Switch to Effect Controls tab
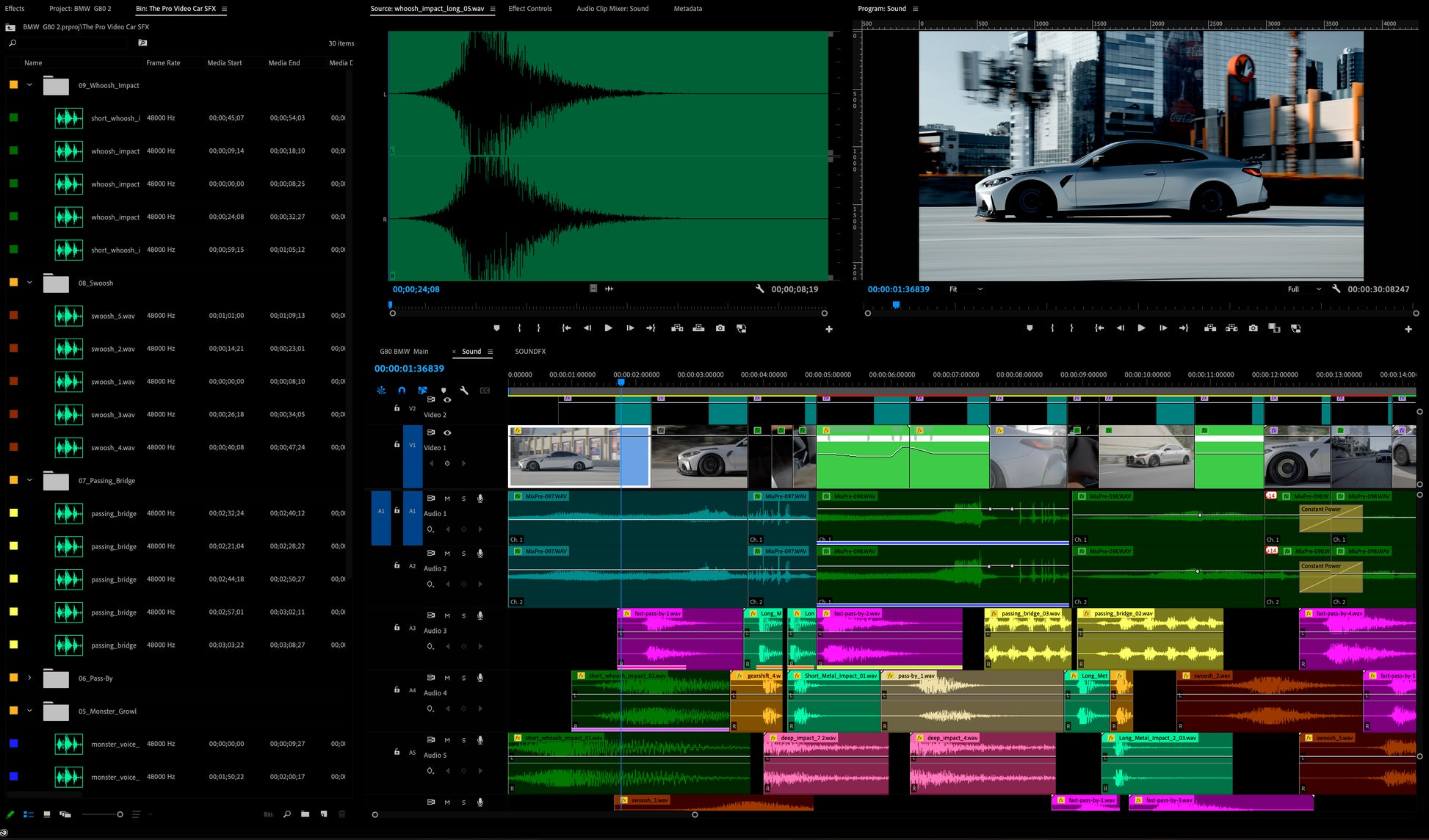This screenshot has width=1429, height=840. tap(529, 9)
